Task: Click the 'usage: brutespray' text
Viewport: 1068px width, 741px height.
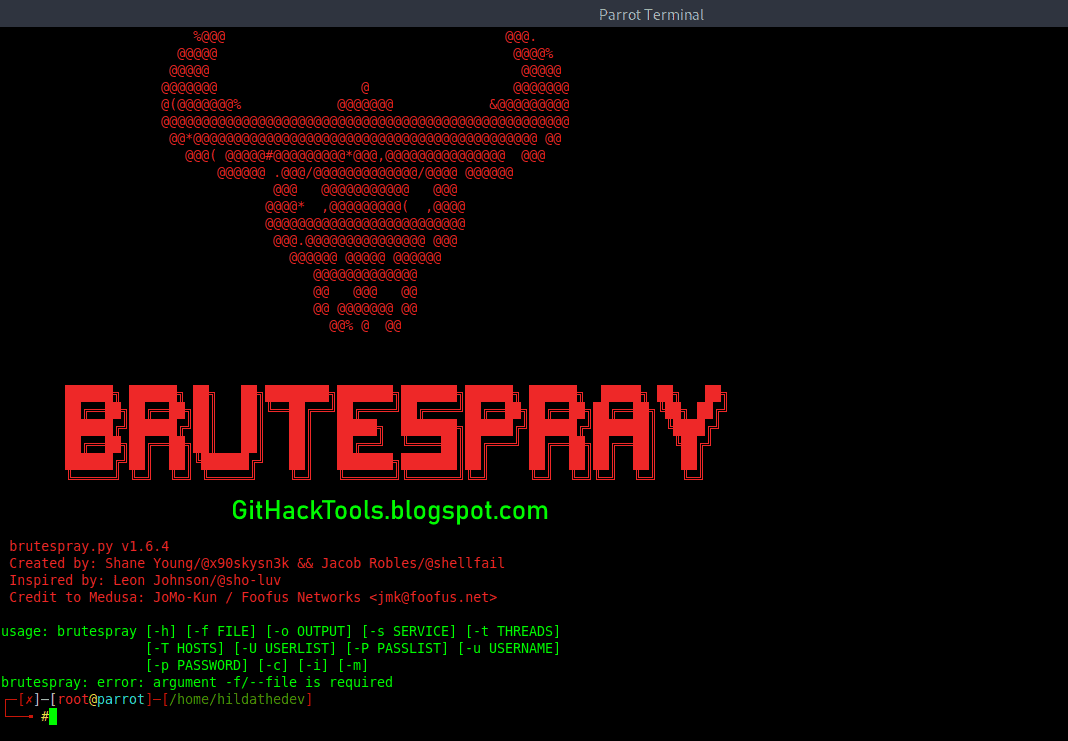Action: coord(69,631)
